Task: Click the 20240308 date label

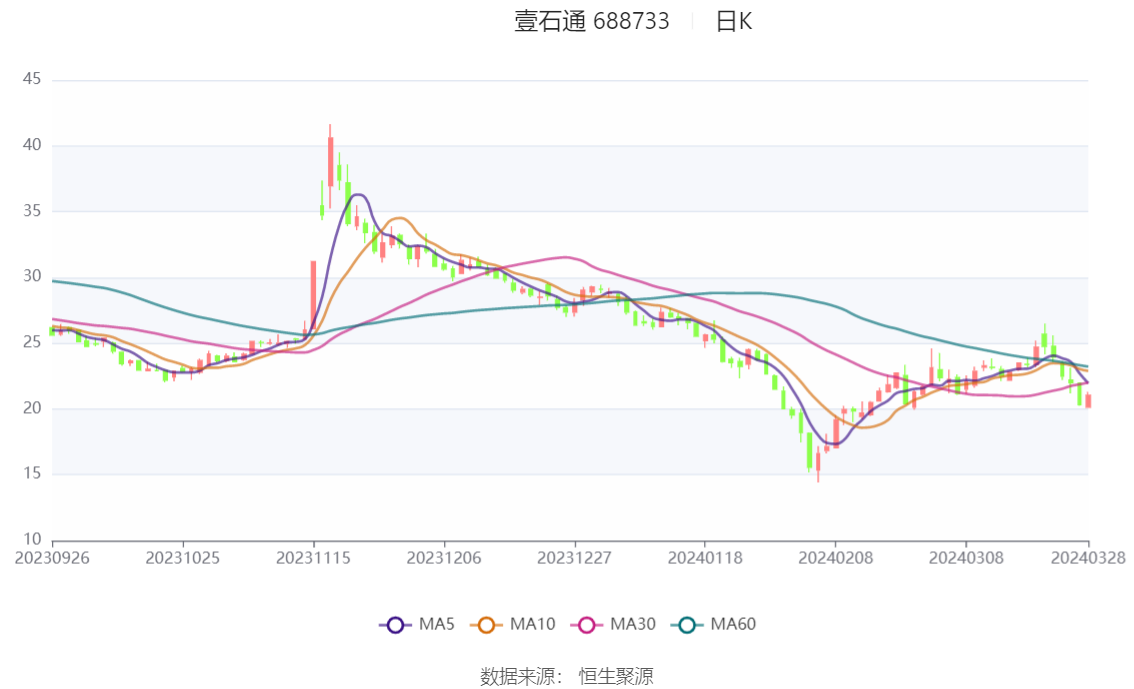Action: 965,558
